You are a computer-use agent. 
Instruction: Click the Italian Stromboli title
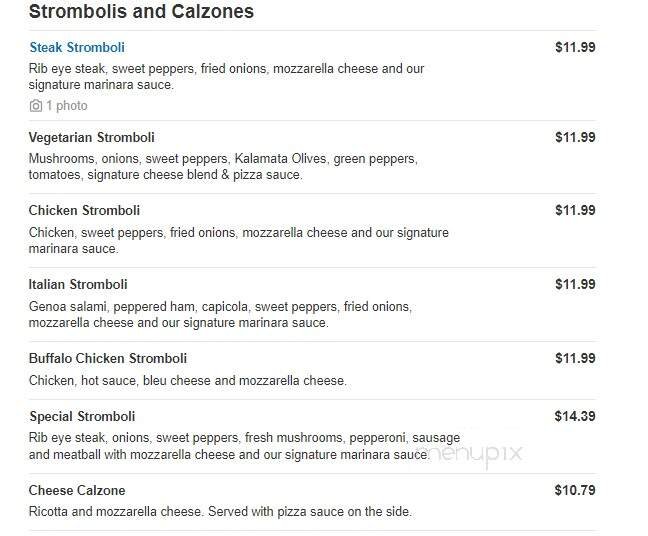pos(78,284)
